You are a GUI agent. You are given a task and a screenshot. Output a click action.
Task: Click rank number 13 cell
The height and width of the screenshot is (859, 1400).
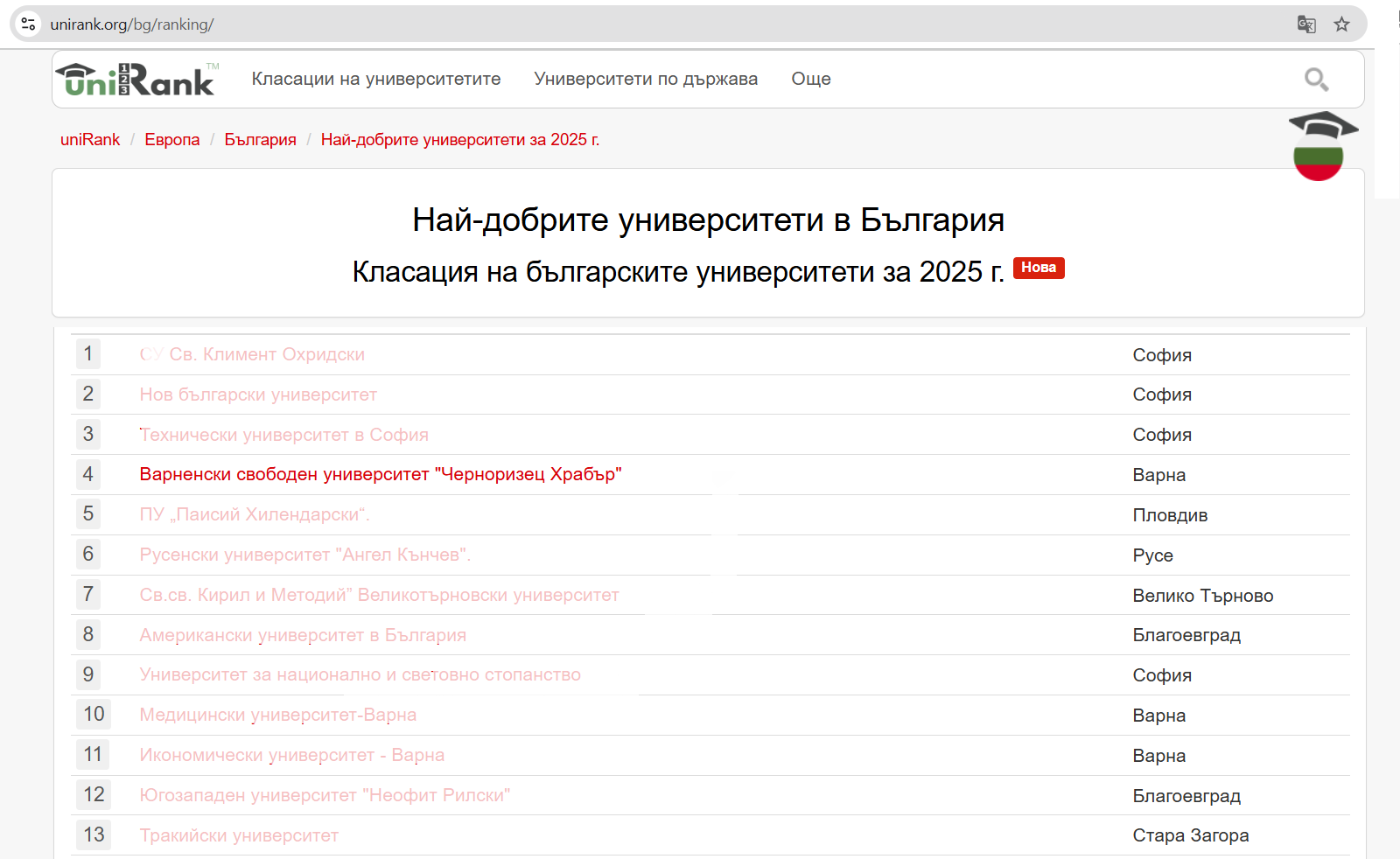pyautogui.click(x=94, y=835)
